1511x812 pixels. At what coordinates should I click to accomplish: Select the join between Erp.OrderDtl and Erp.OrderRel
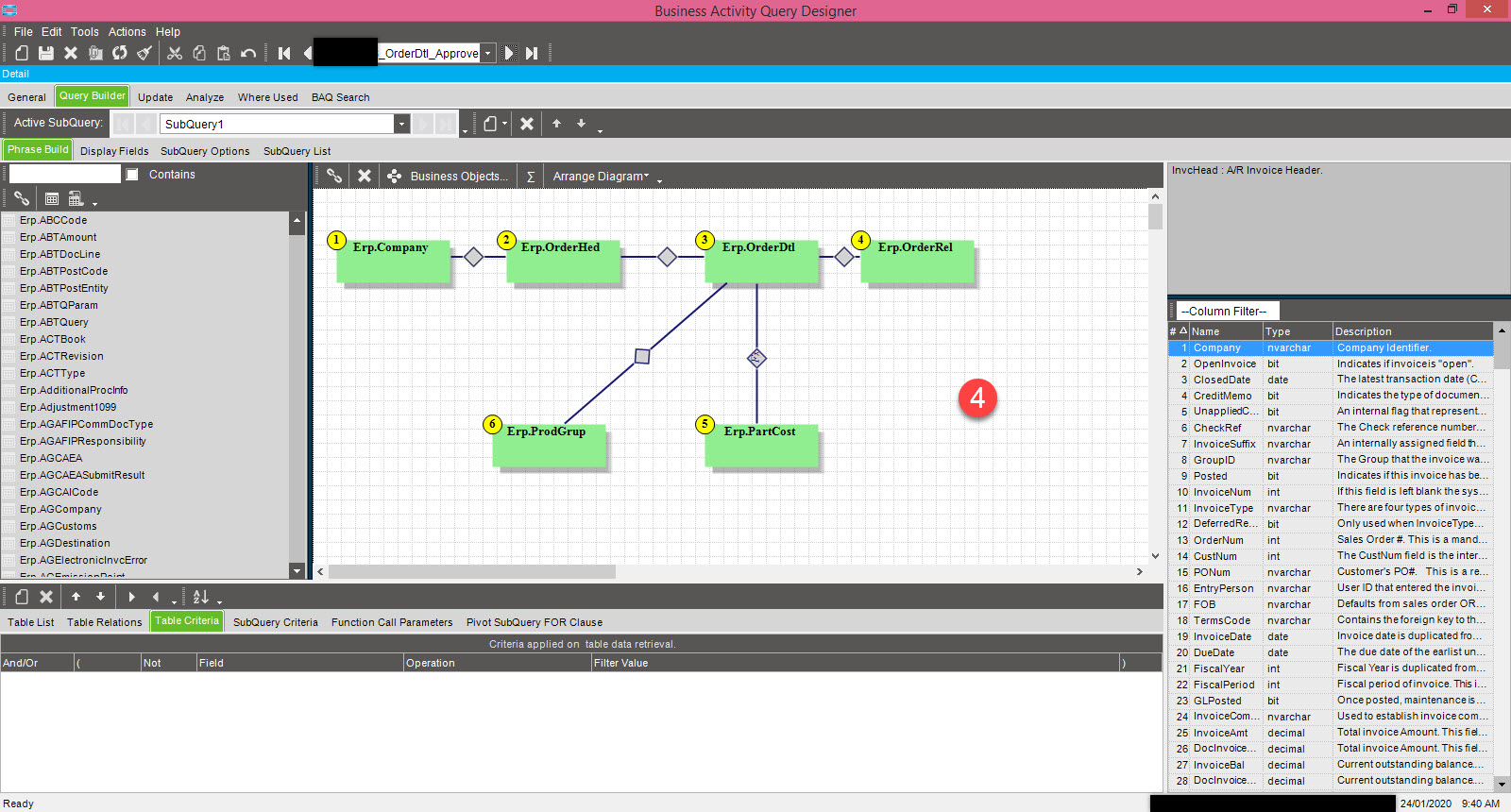844,257
